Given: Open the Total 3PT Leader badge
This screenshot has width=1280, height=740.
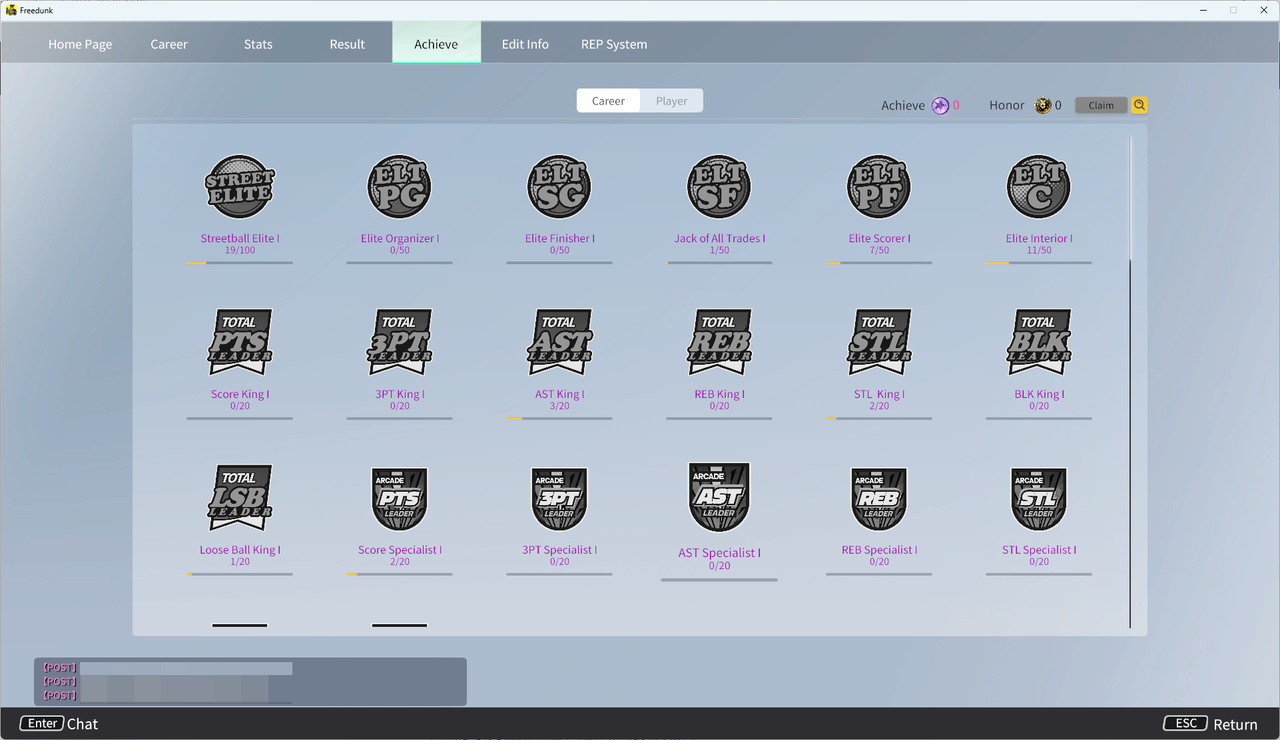Looking at the screenshot, I should pos(400,342).
